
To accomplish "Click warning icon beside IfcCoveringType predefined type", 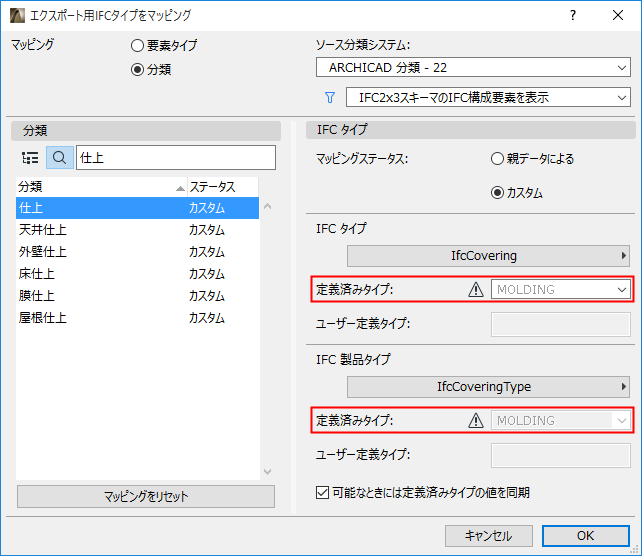I will pos(476,420).
